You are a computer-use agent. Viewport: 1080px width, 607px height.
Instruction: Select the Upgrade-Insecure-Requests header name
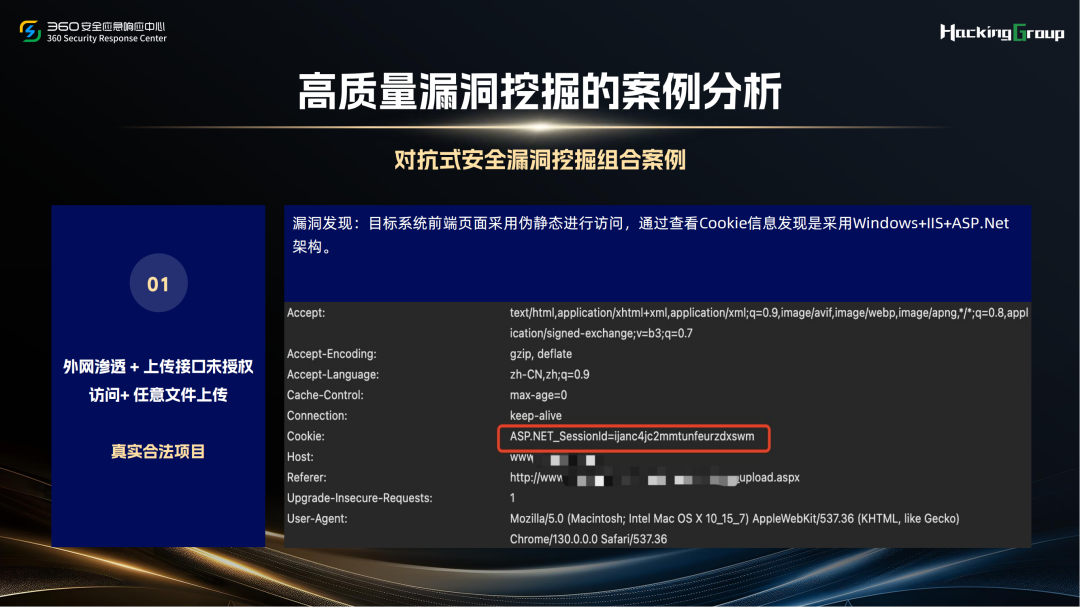click(359, 498)
